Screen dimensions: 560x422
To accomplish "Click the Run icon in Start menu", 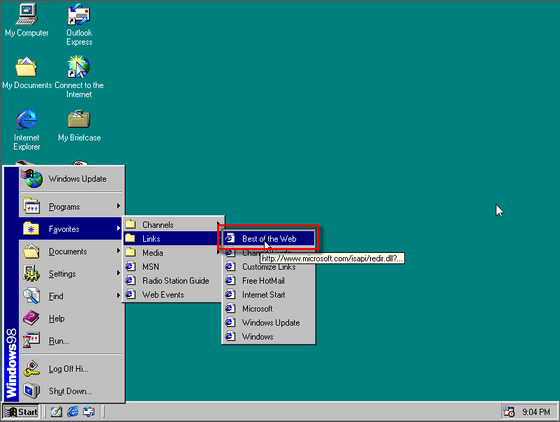I will pyautogui.click(x=31, y=340).
